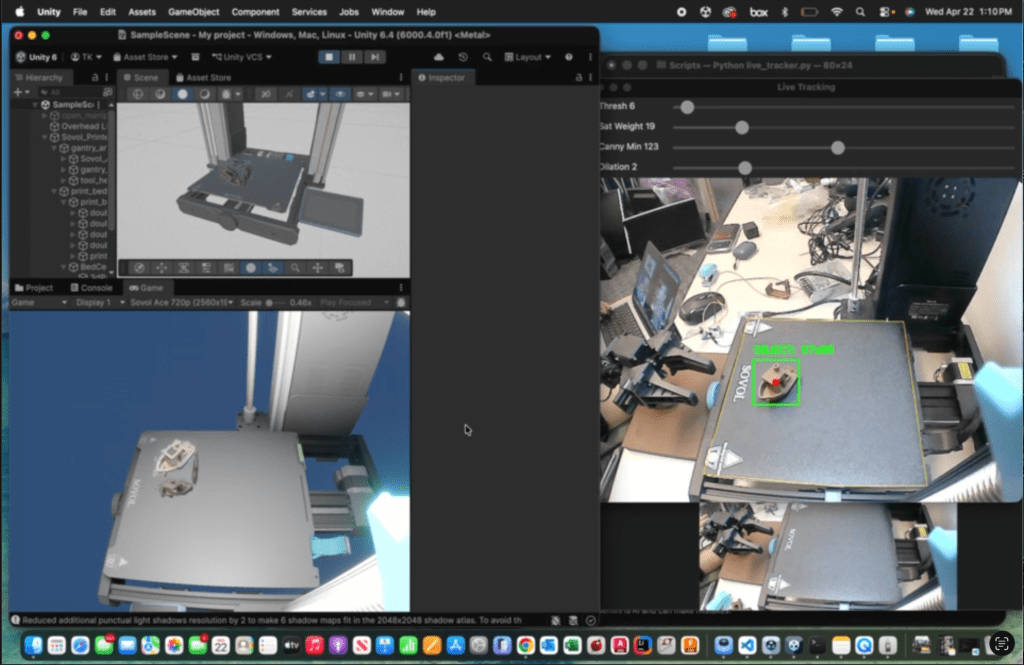This screenshot has width=1024, height=665.
Task: Select the shaded wireframe draw mode icon
Action: pos(160,94)
